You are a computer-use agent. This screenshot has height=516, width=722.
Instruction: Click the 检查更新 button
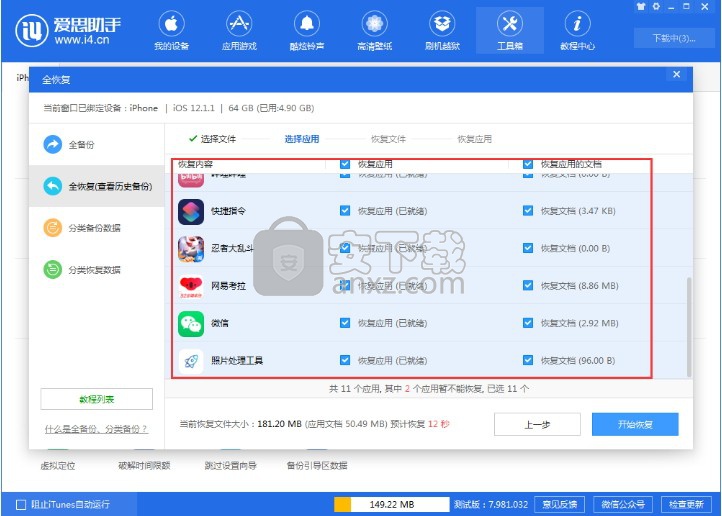click(x=686, y=504)
